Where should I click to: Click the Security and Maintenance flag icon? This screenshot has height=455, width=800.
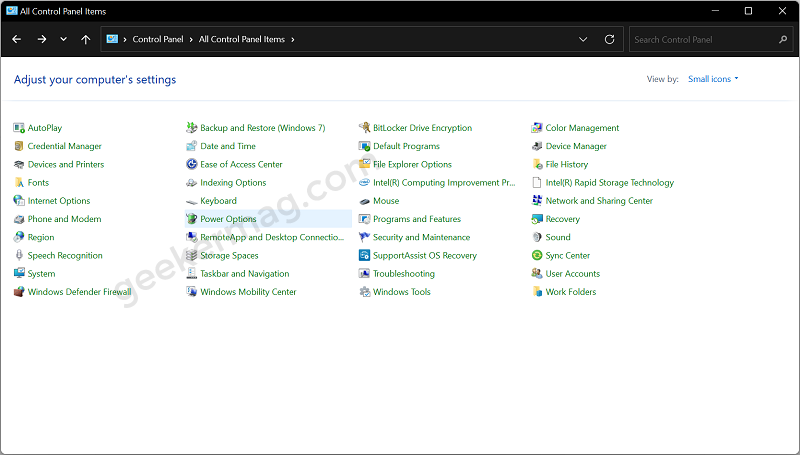point(364,237)
